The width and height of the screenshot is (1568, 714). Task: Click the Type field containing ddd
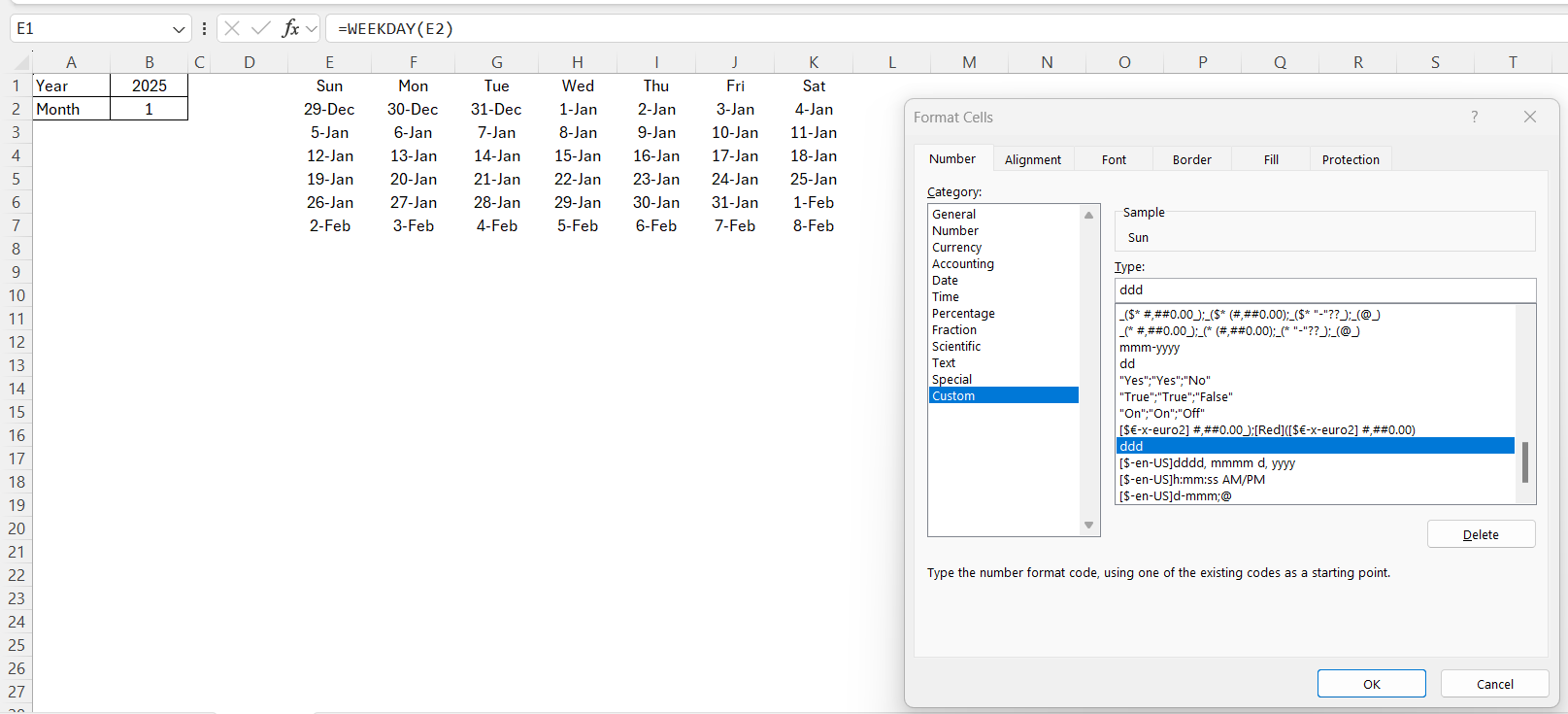(1325, 289)
